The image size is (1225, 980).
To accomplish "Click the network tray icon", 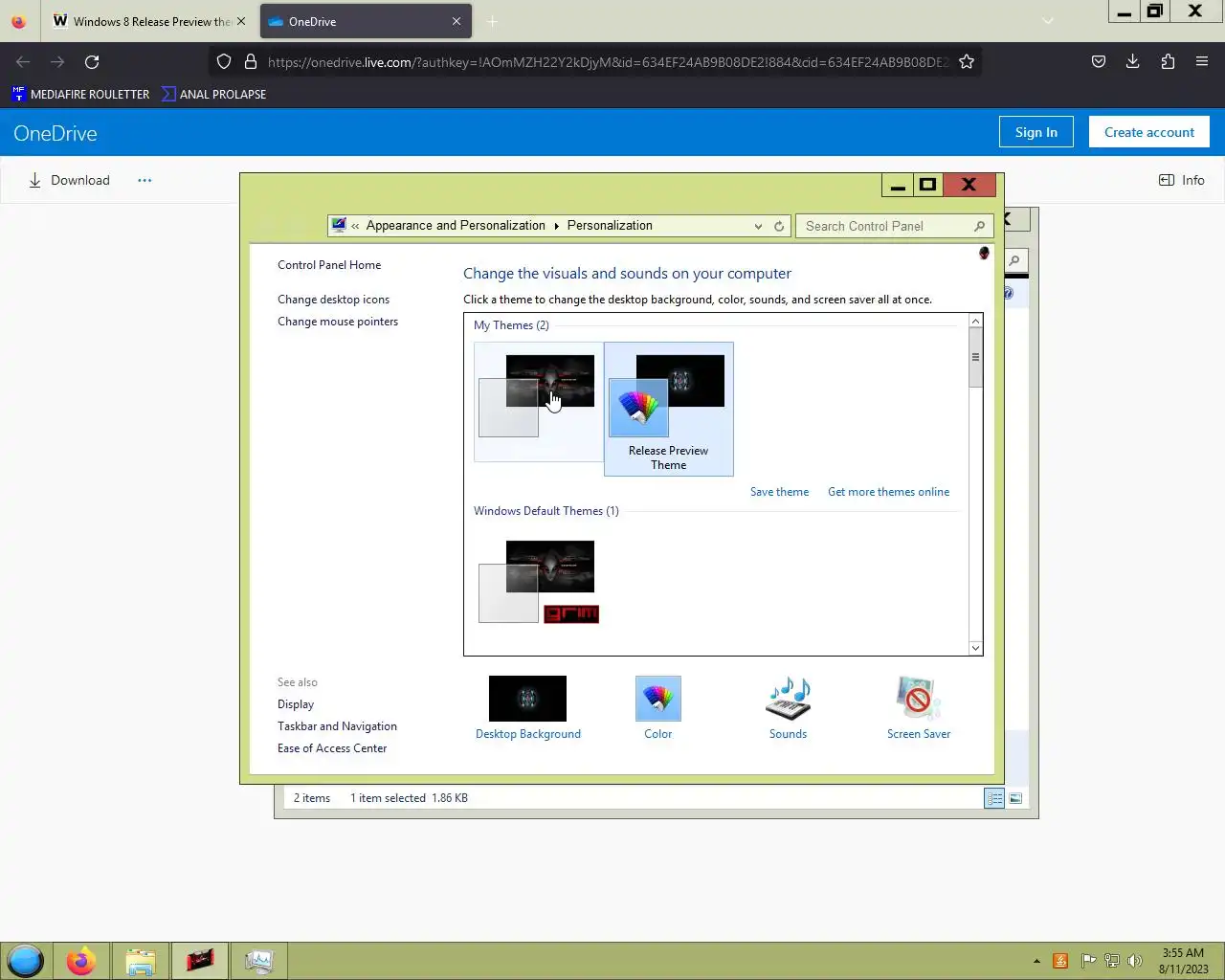I will click(1111, 961).
